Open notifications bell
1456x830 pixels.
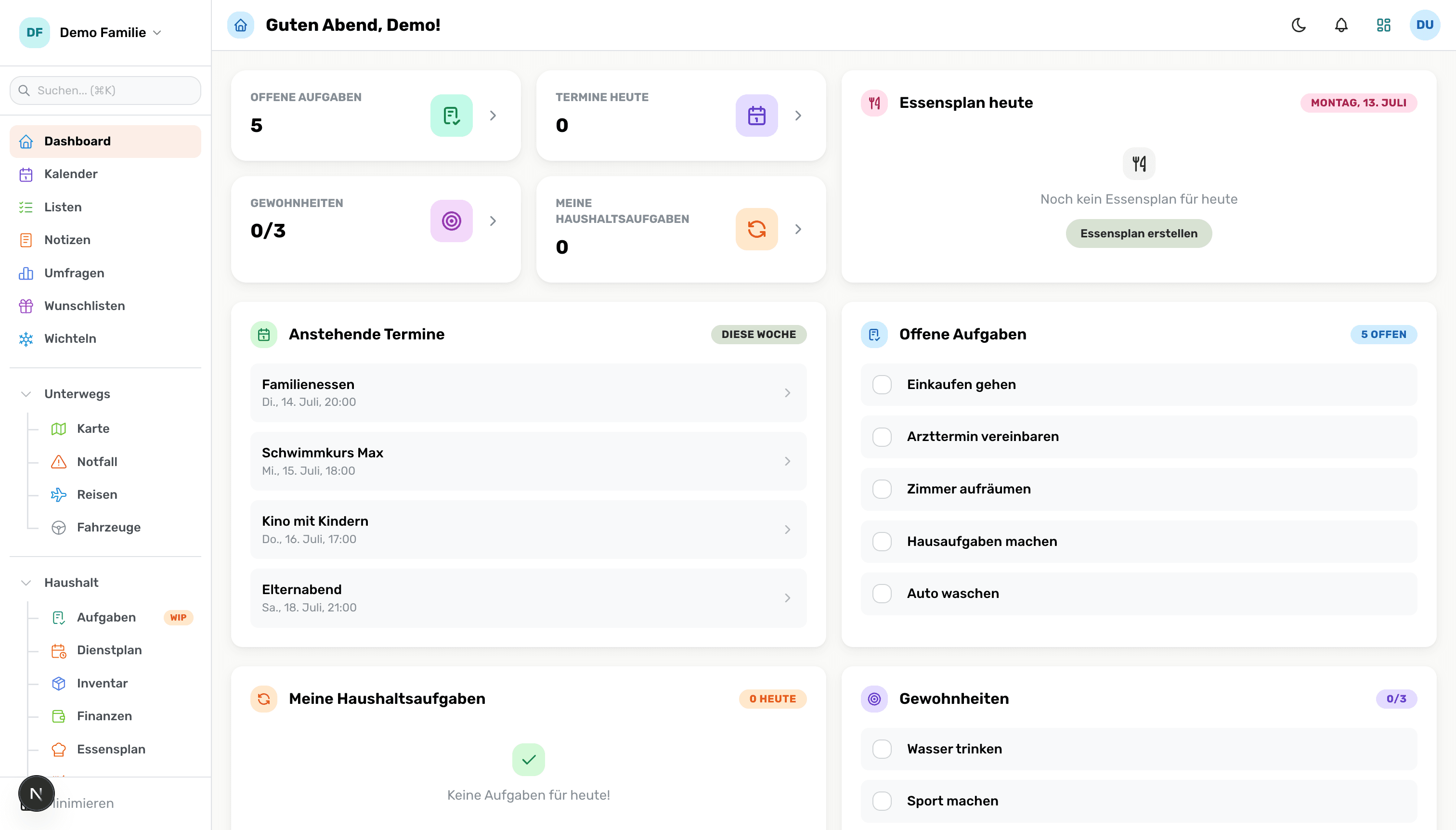[x=1341, y=25]
